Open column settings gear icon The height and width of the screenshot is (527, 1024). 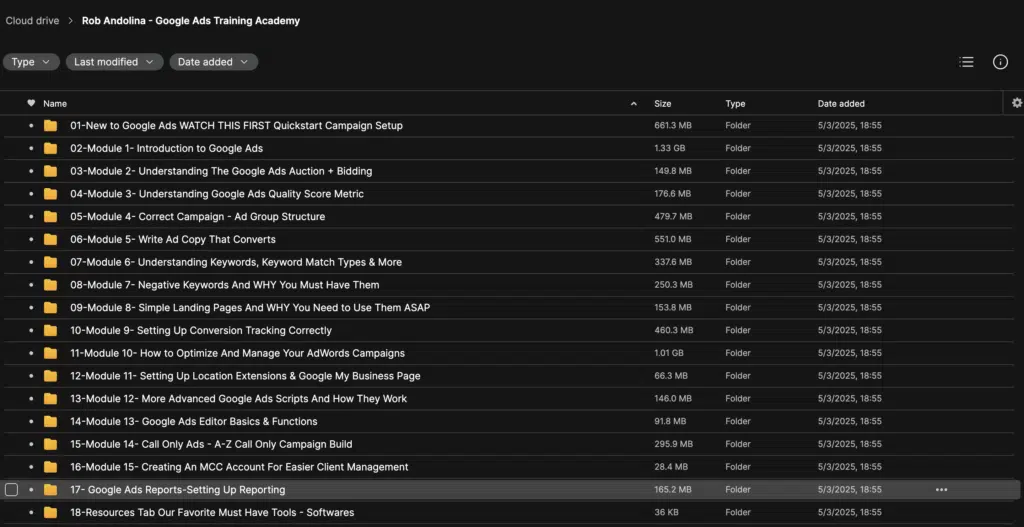point(1017,103)
